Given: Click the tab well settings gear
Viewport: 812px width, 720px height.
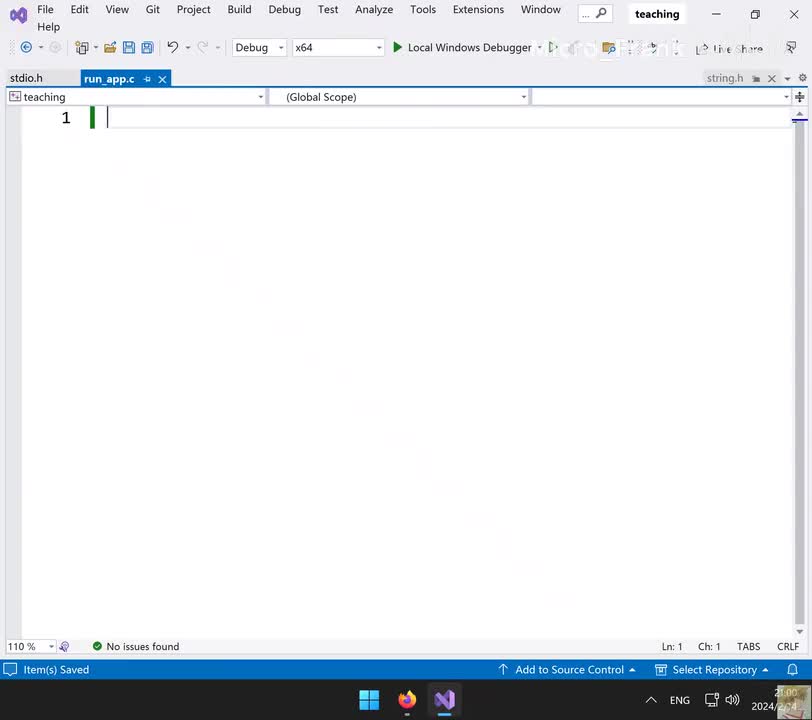Looking at the screenshot, I should click(x=802, y=78).
